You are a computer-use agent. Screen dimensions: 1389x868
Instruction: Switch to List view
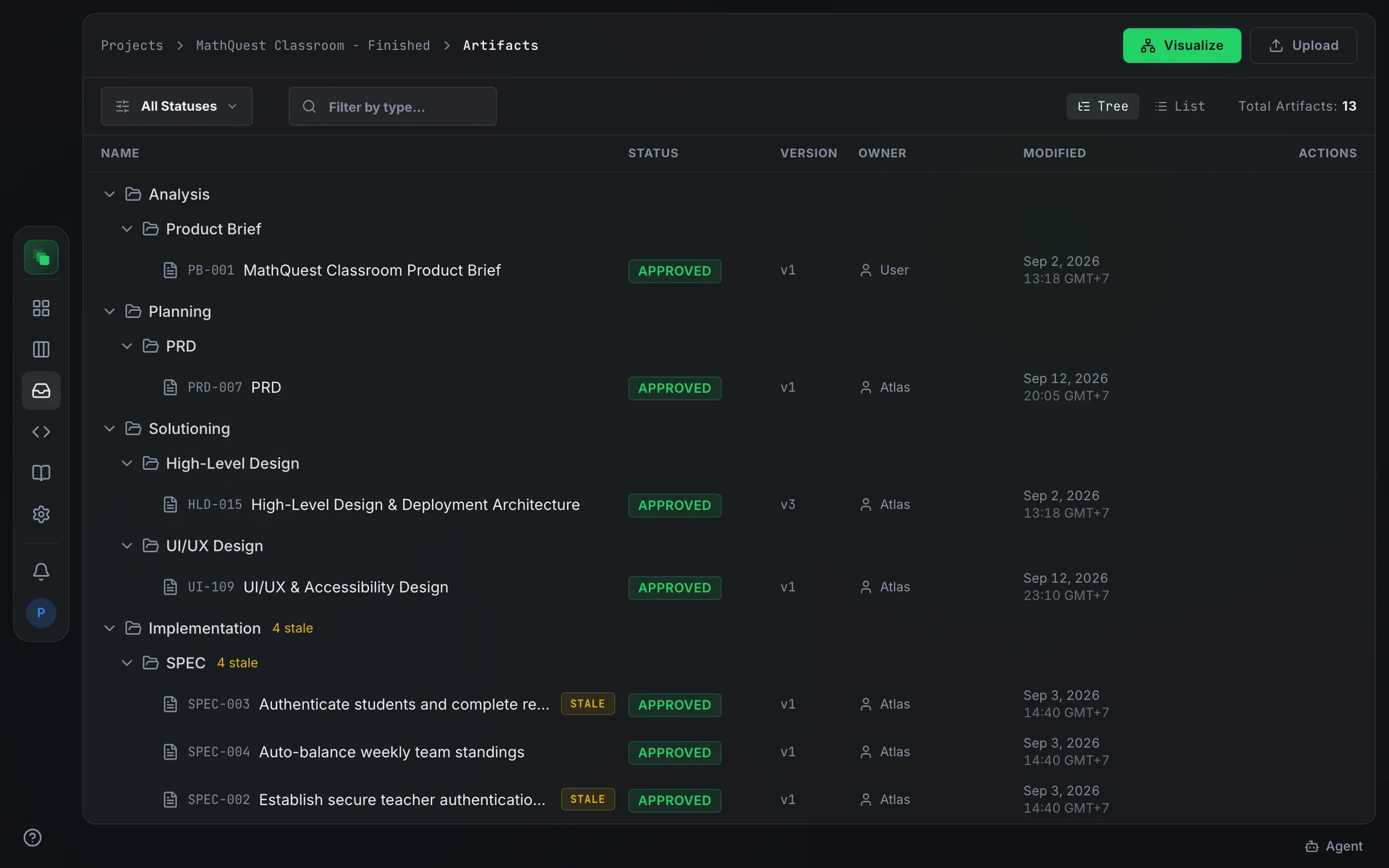click(1180, 106)
